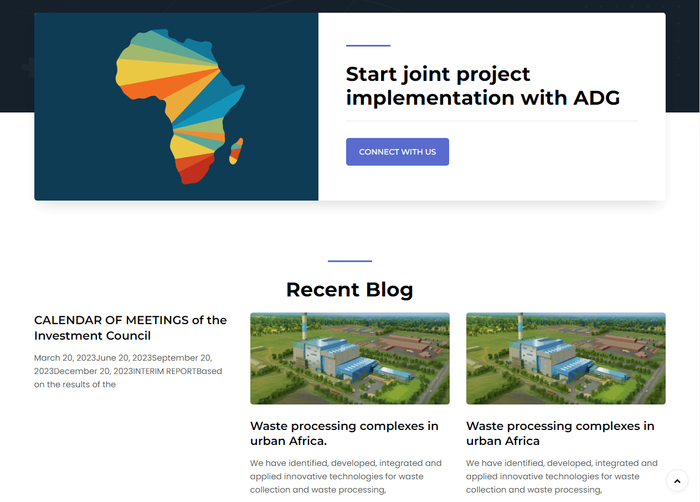
Task: Click the Recent Blog section heading
Action: tap(349, 290)
